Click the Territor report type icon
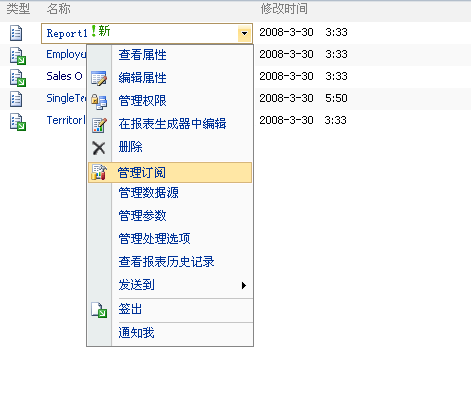 point(18,122)
